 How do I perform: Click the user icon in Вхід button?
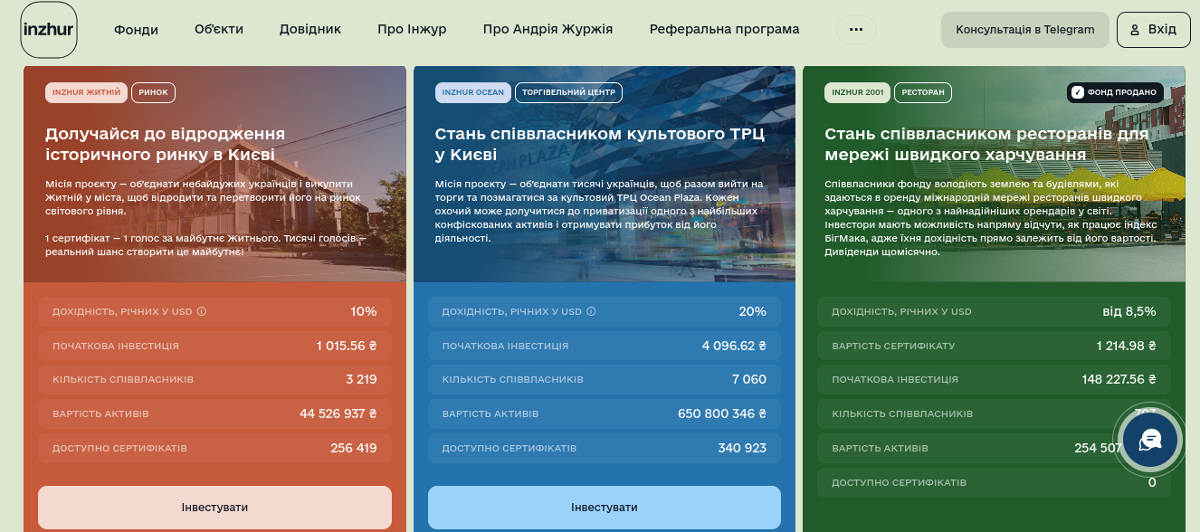[x=1135, y=30]
